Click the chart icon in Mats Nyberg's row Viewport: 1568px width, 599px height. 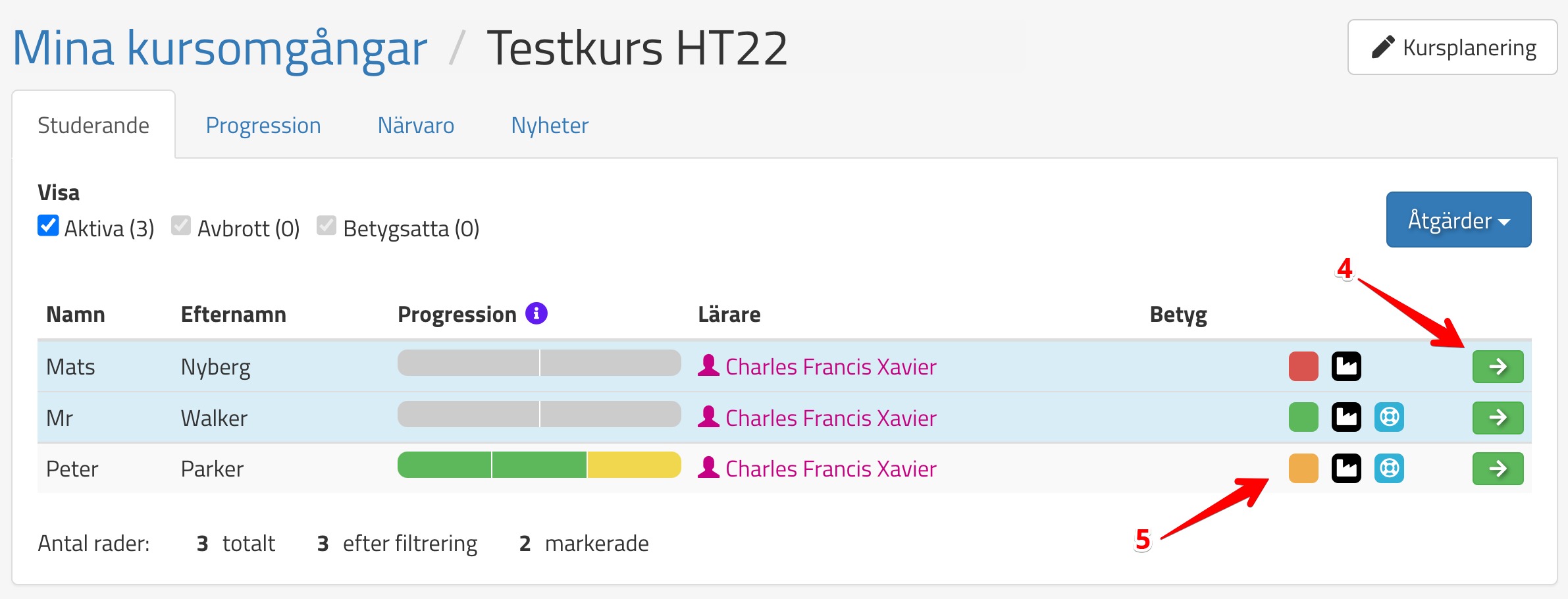1346,367
